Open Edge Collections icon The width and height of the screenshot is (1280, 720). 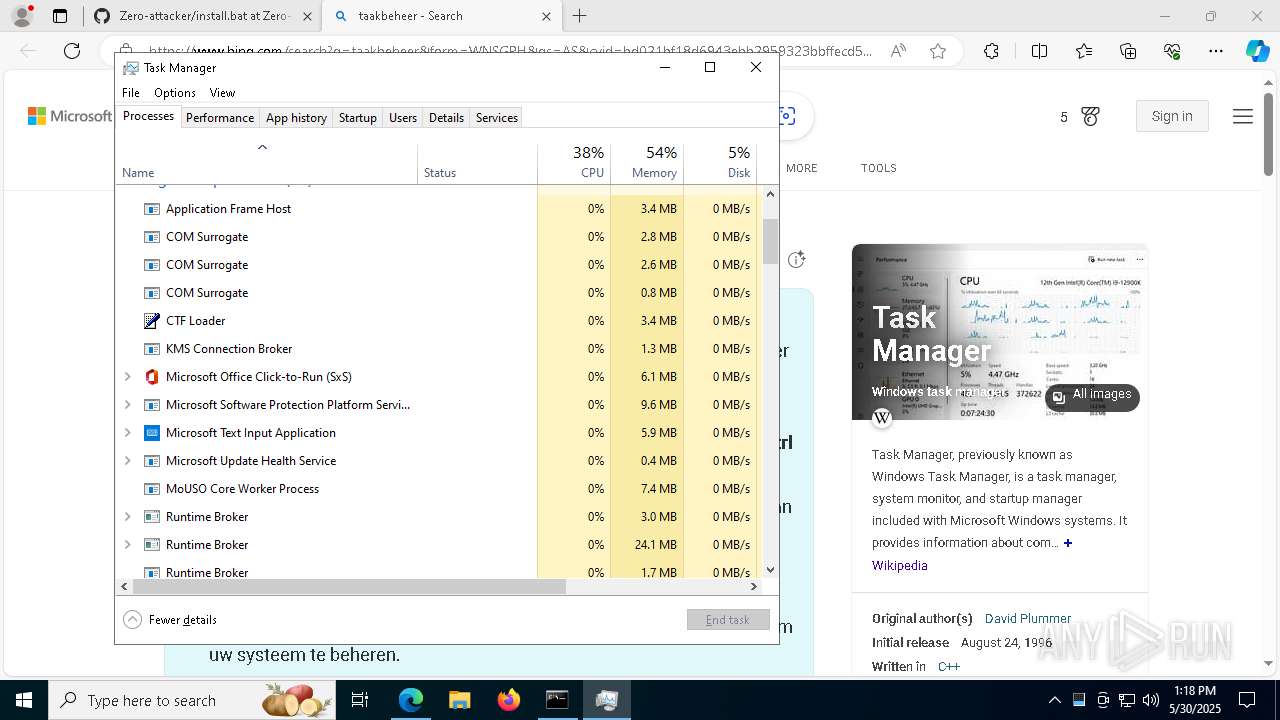point(1128,51)
